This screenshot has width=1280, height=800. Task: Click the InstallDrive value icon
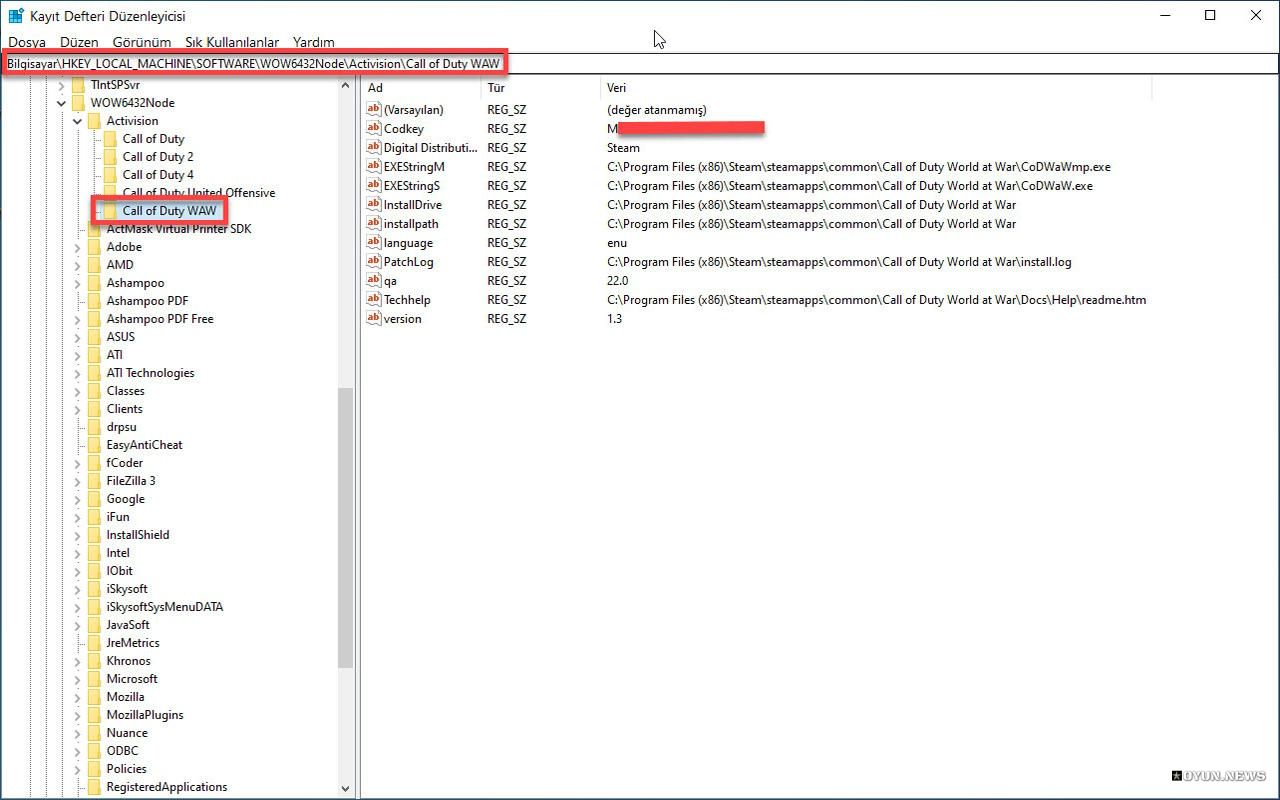pos(374,204)
